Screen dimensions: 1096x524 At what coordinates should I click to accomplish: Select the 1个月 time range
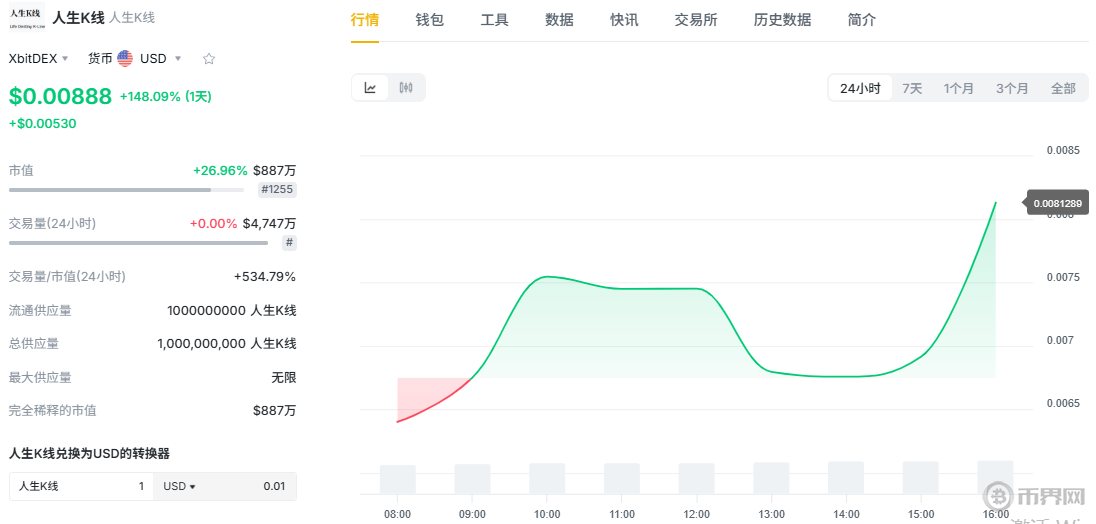(958, 88)
